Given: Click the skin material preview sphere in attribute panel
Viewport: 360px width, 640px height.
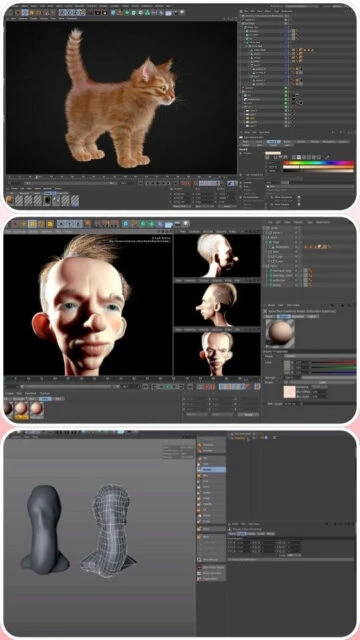Looking at the screenshot, I should [x=280, y=334].
